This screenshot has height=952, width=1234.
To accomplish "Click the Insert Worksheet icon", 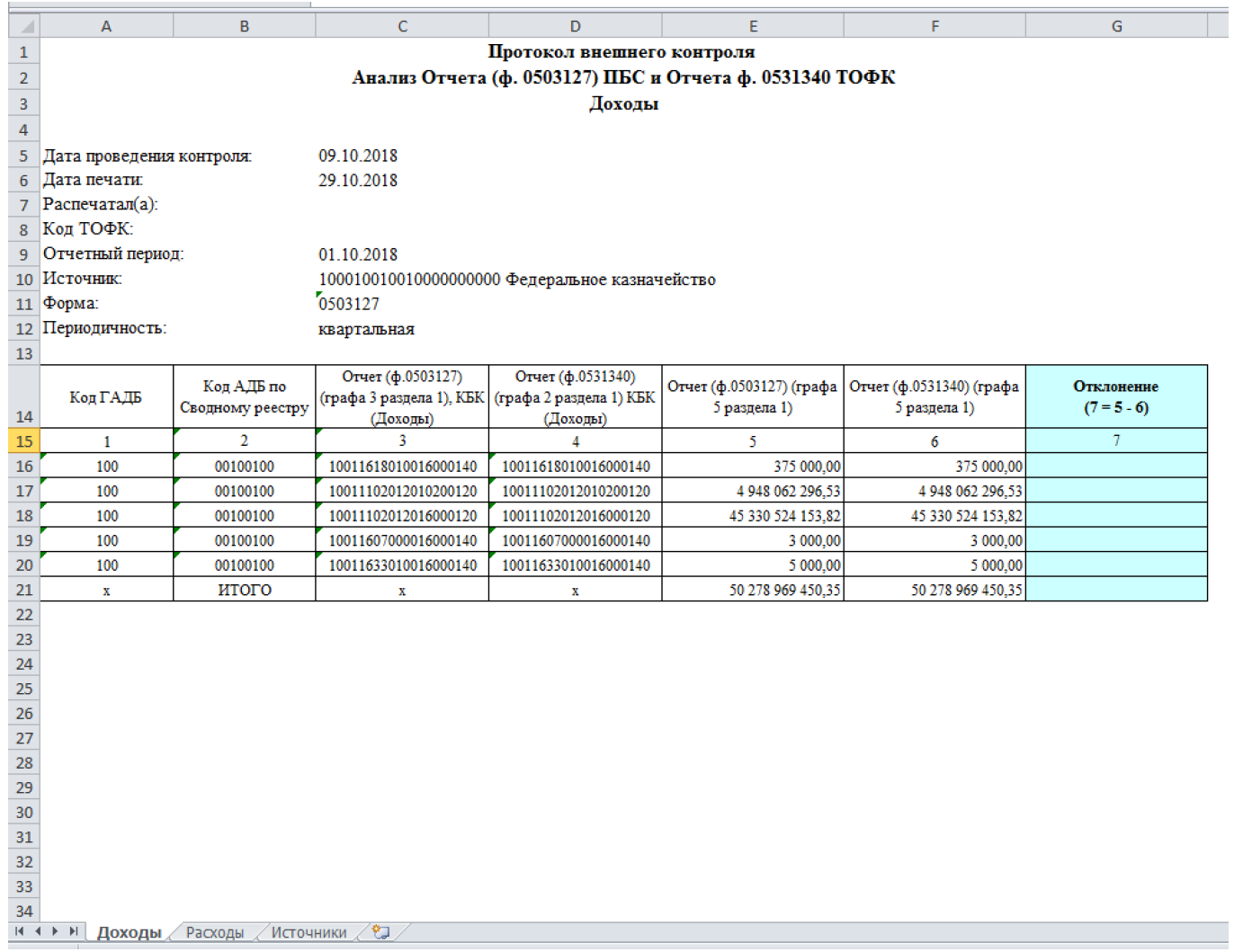I will point(381,932).
